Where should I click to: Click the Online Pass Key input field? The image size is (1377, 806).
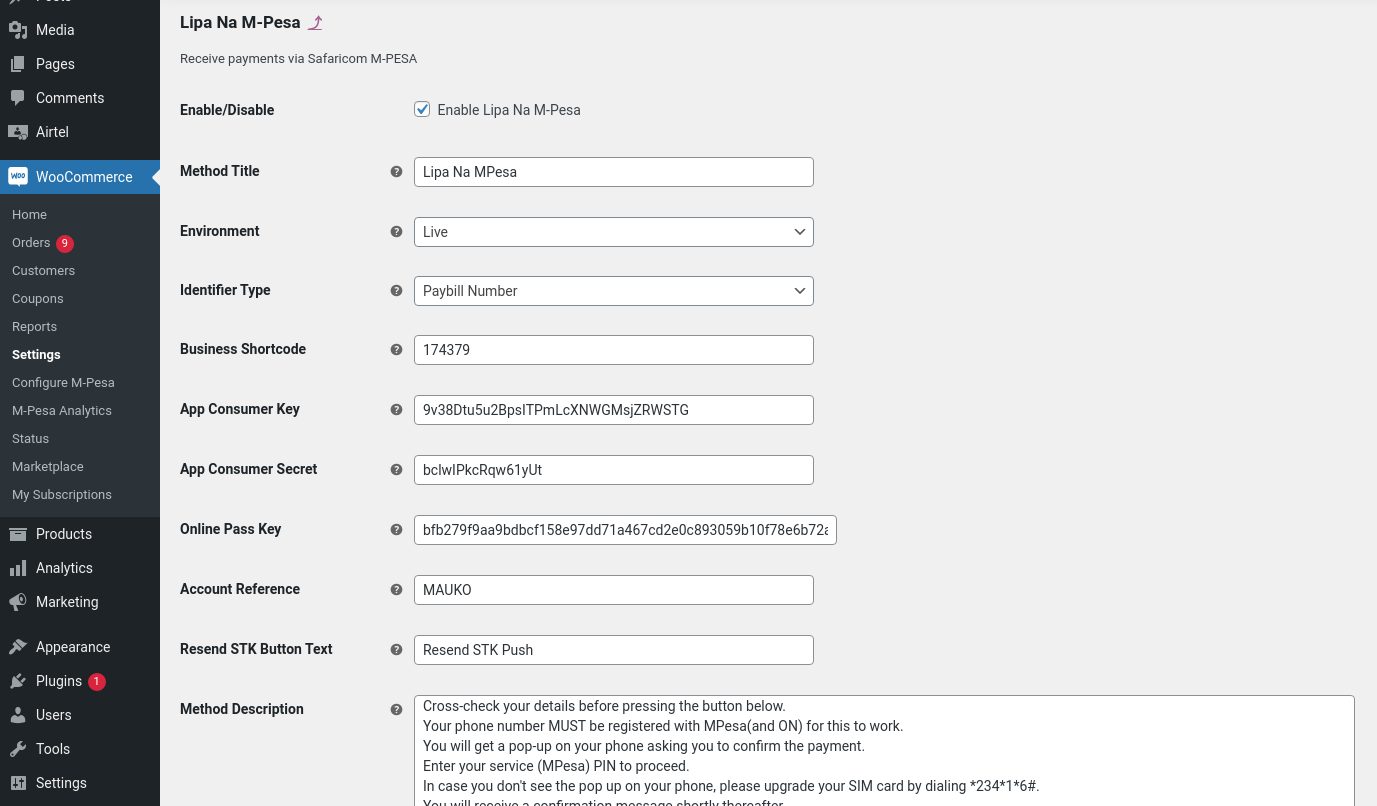625,530
